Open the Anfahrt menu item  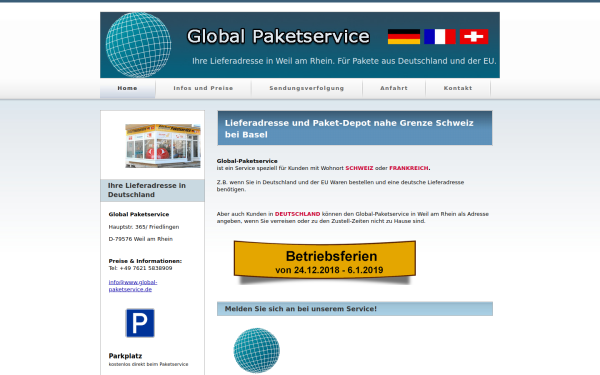(x=394, y=88)
